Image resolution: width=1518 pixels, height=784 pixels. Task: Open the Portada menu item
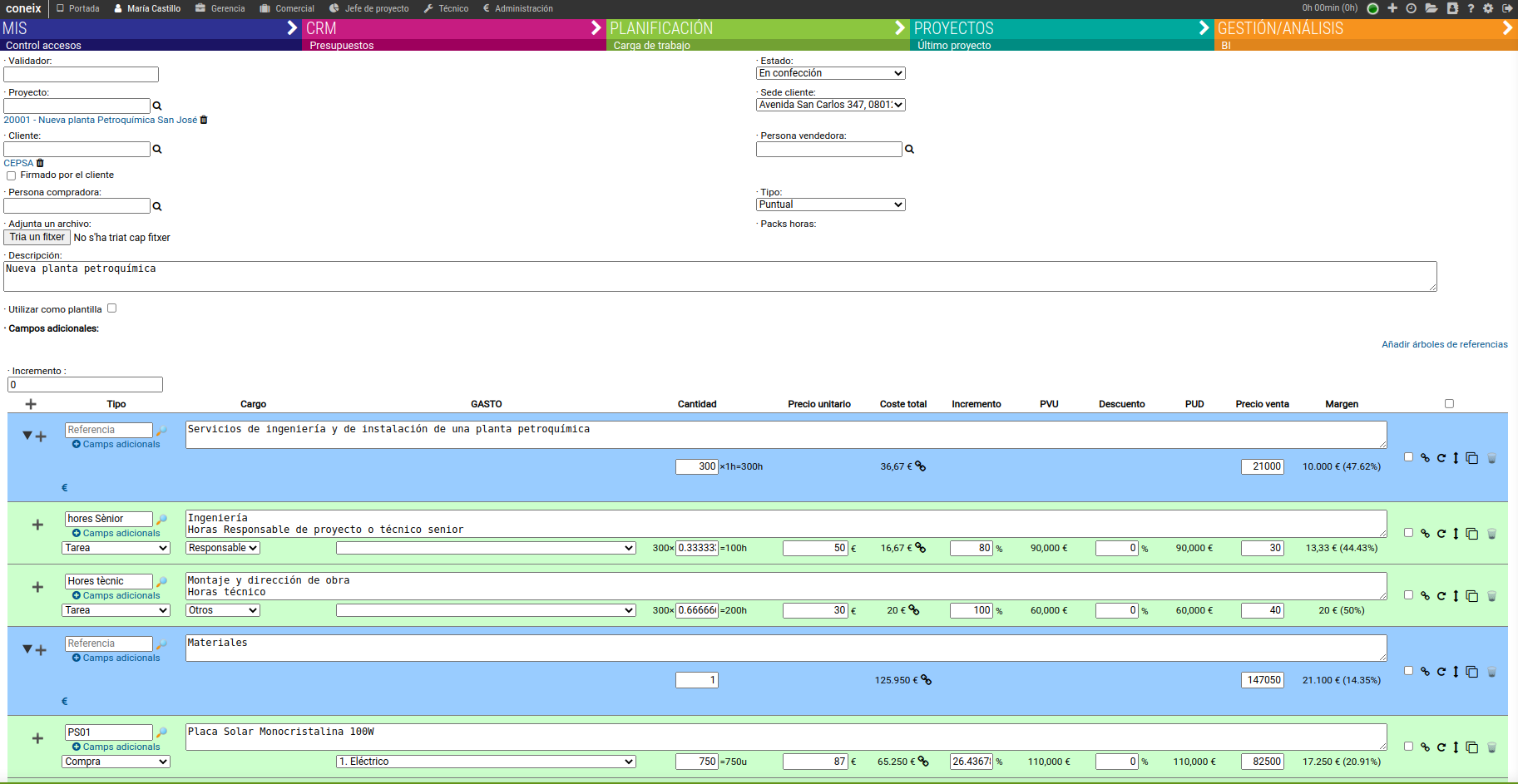click(77, 8)
